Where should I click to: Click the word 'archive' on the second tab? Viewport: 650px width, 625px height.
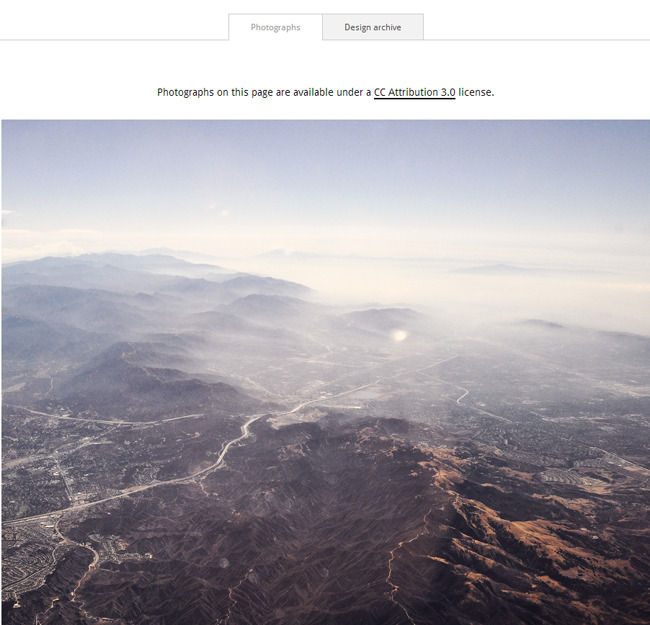[x=387, y=27]
